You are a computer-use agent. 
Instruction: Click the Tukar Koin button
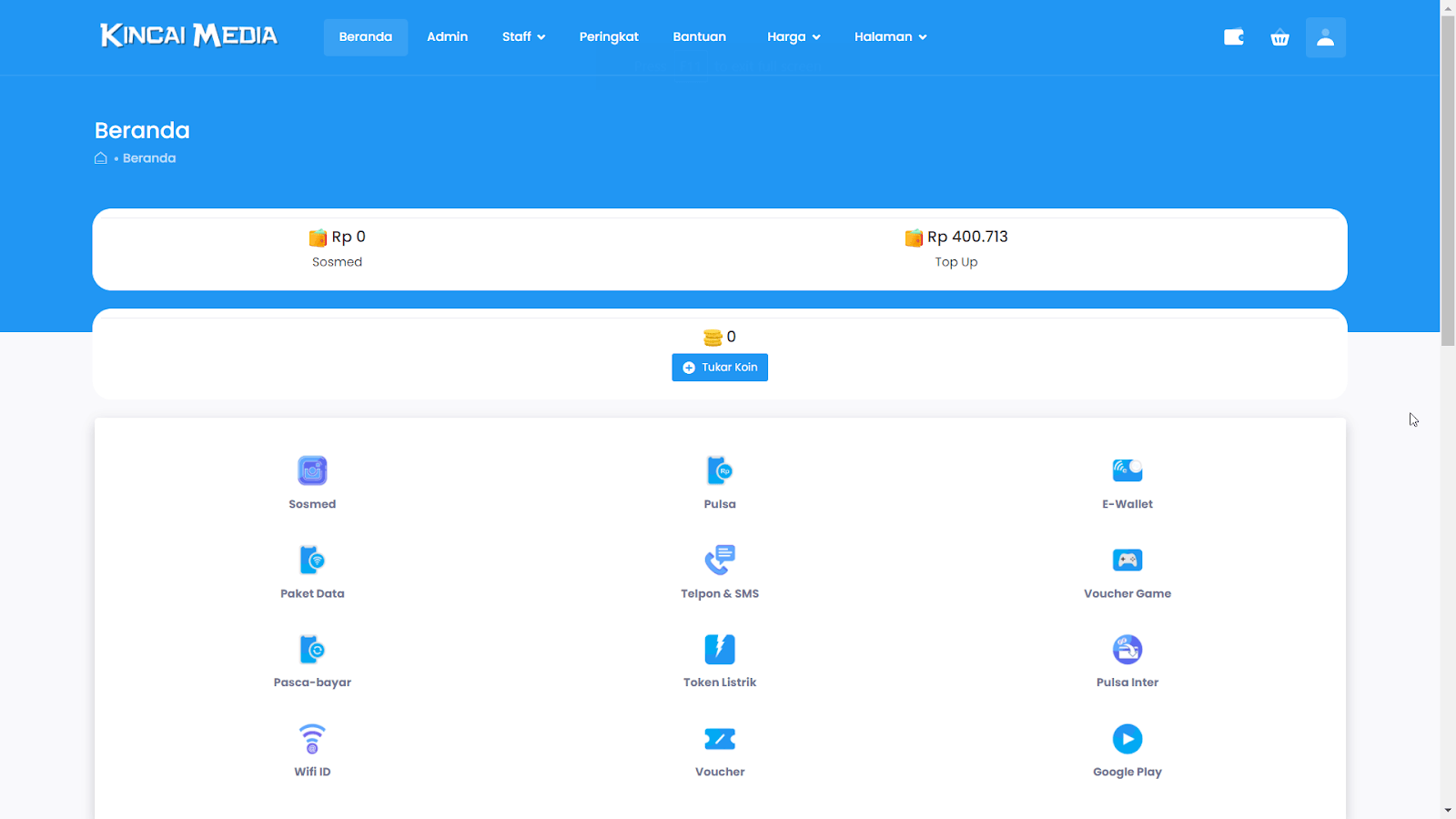click(x=719, y=367)
